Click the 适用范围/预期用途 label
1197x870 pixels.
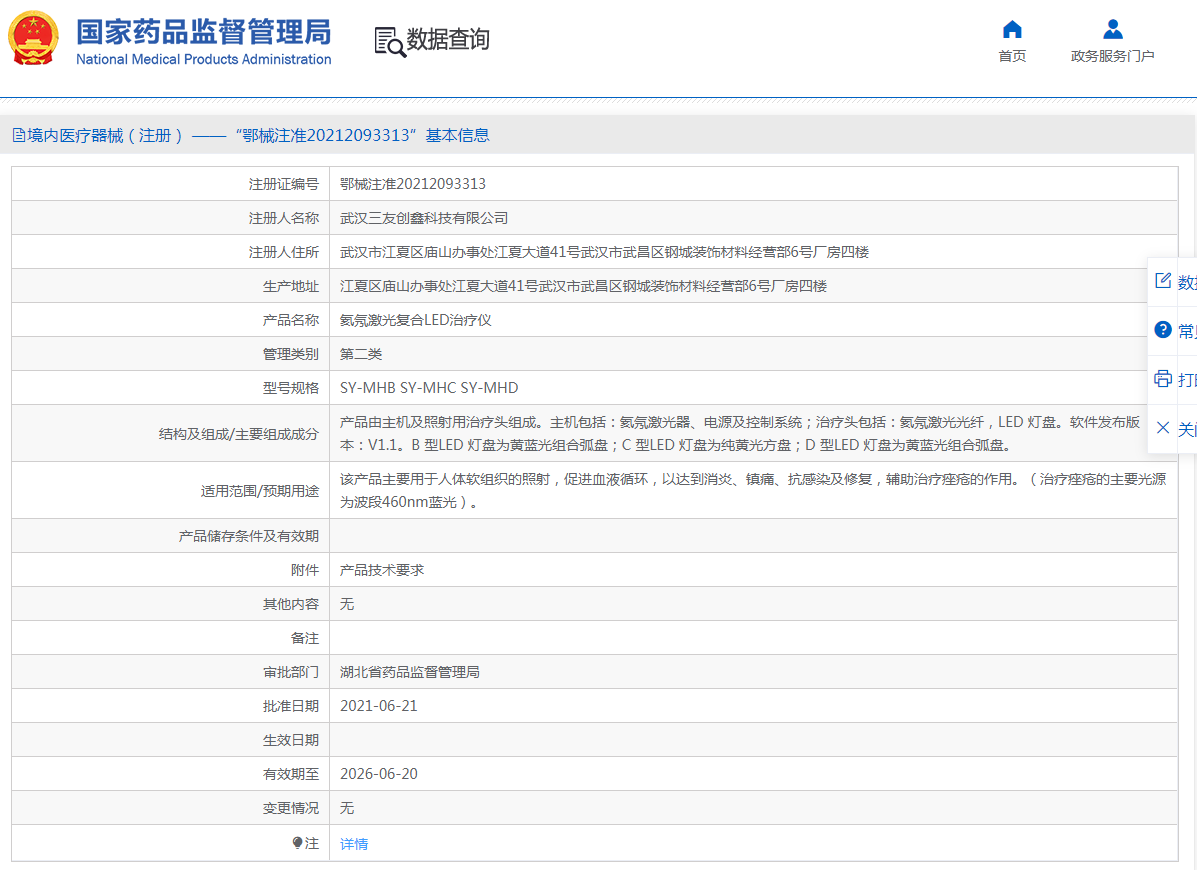coord(260,491)
